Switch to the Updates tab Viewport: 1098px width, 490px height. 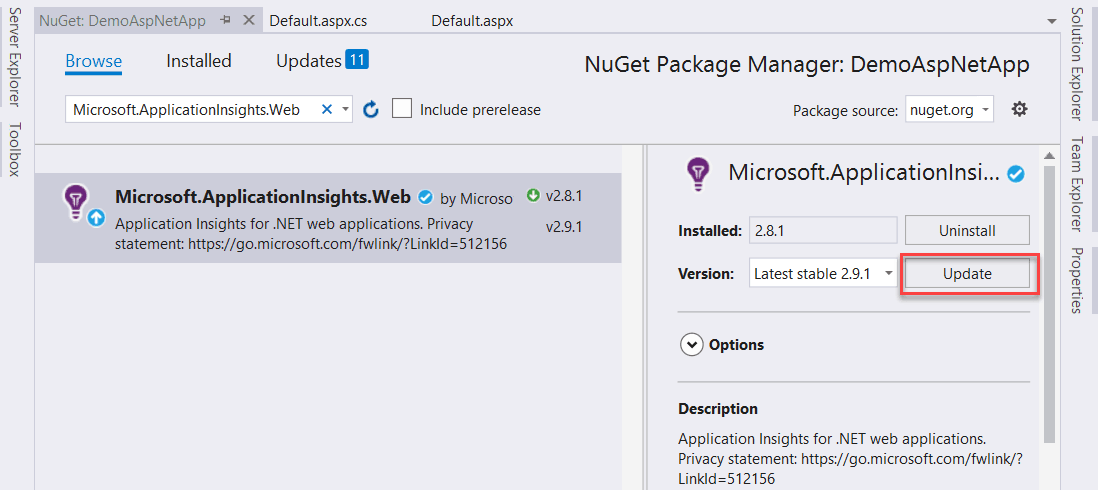pos(309,62)
